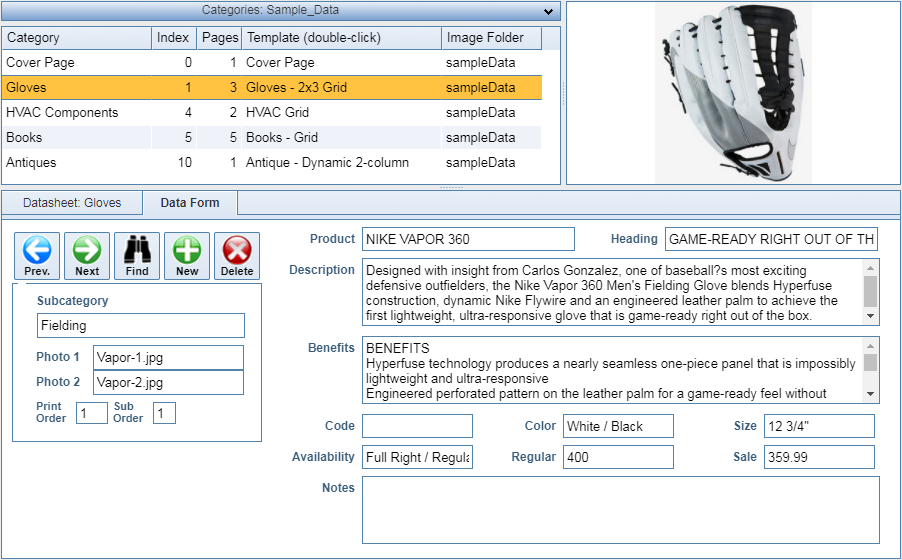Focus the Subcategory field containing Fielding
Image resolution: width=902 pixels, height=560 pixels.
tap(140, 326)
